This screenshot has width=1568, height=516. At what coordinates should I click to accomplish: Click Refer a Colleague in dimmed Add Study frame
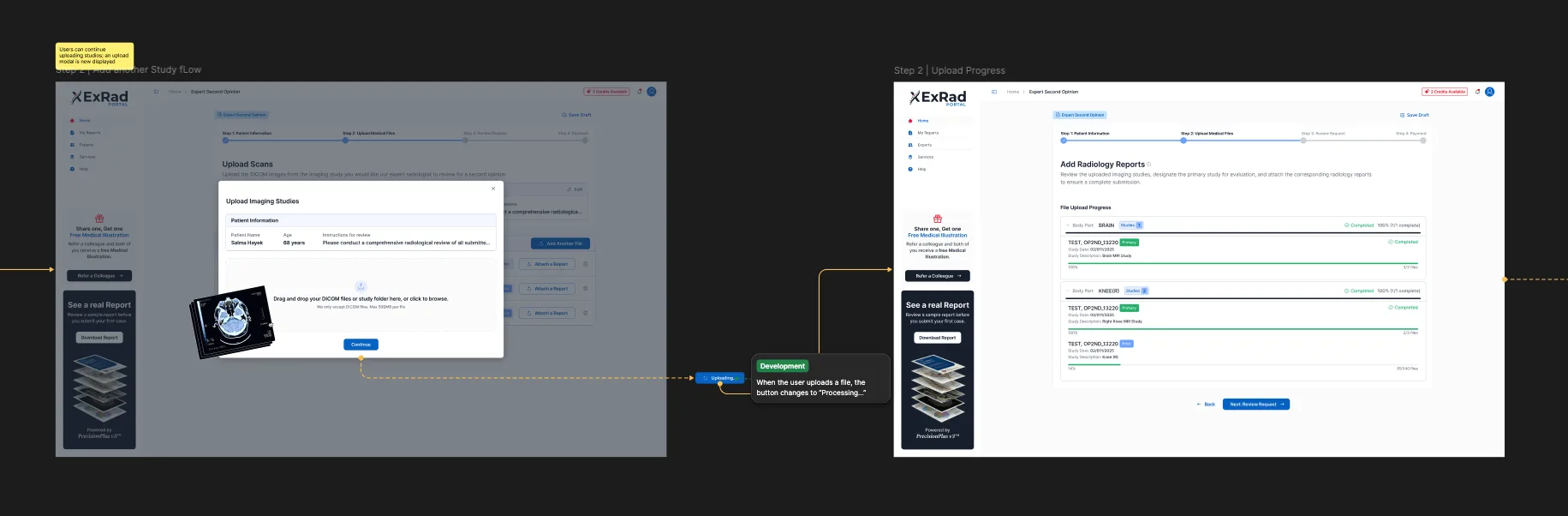click(99, 276)
